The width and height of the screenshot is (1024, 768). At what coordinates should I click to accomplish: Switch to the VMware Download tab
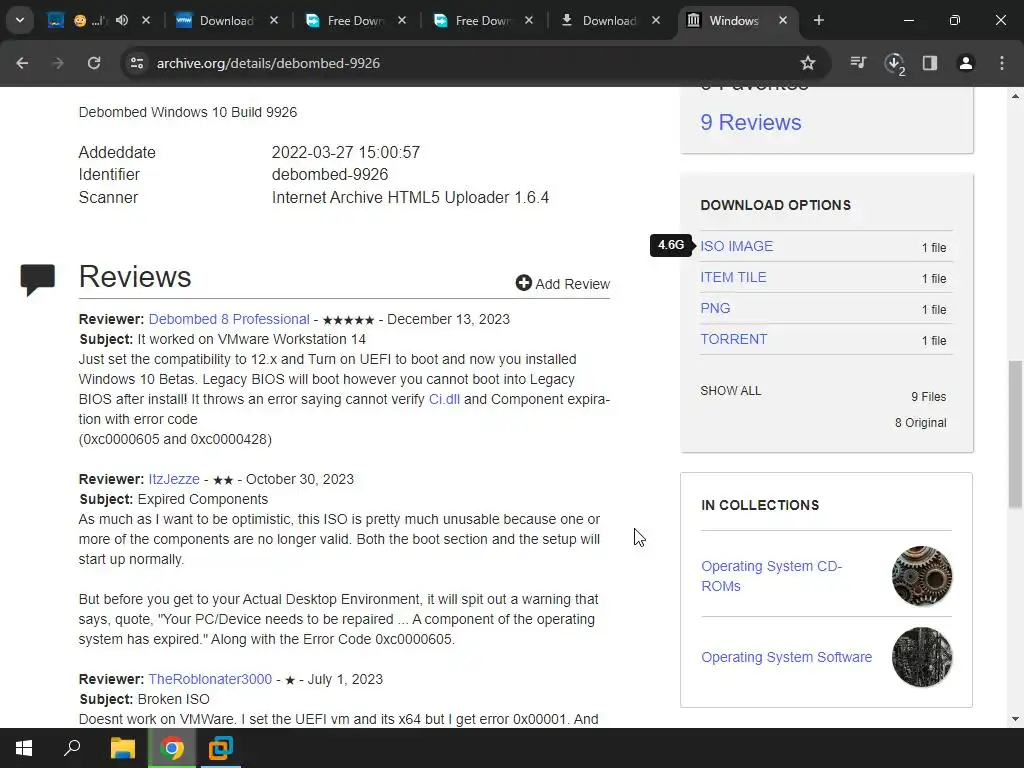pyautogui.click(x=226, y=20)
